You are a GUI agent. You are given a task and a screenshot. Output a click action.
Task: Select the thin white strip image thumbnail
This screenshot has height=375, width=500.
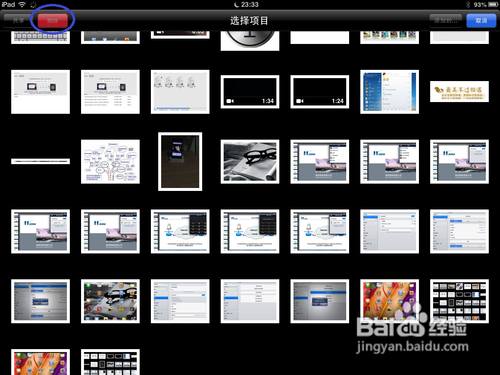coord(40,161)
